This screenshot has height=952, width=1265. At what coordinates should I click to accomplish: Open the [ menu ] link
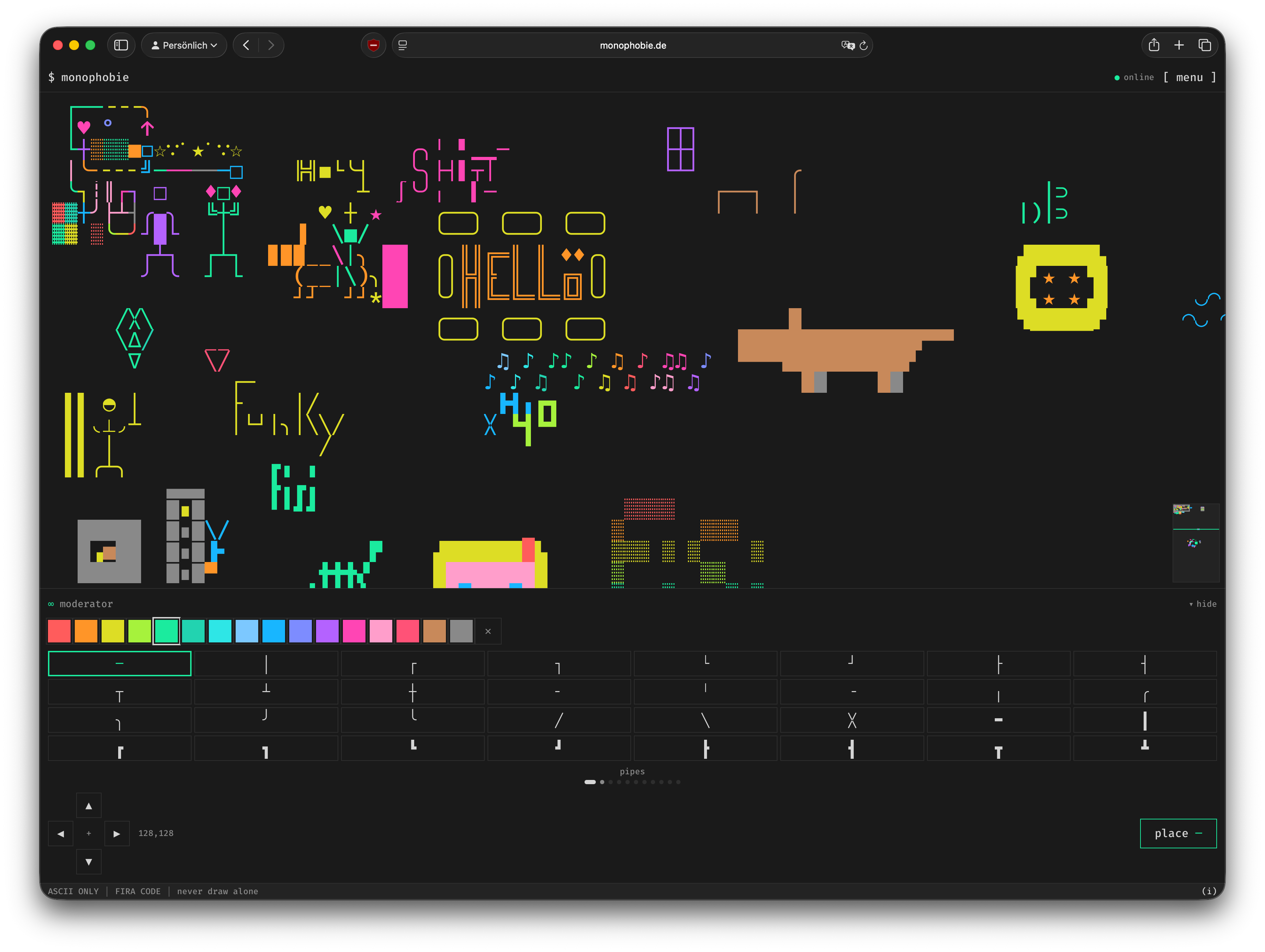tap(1190, 77)
